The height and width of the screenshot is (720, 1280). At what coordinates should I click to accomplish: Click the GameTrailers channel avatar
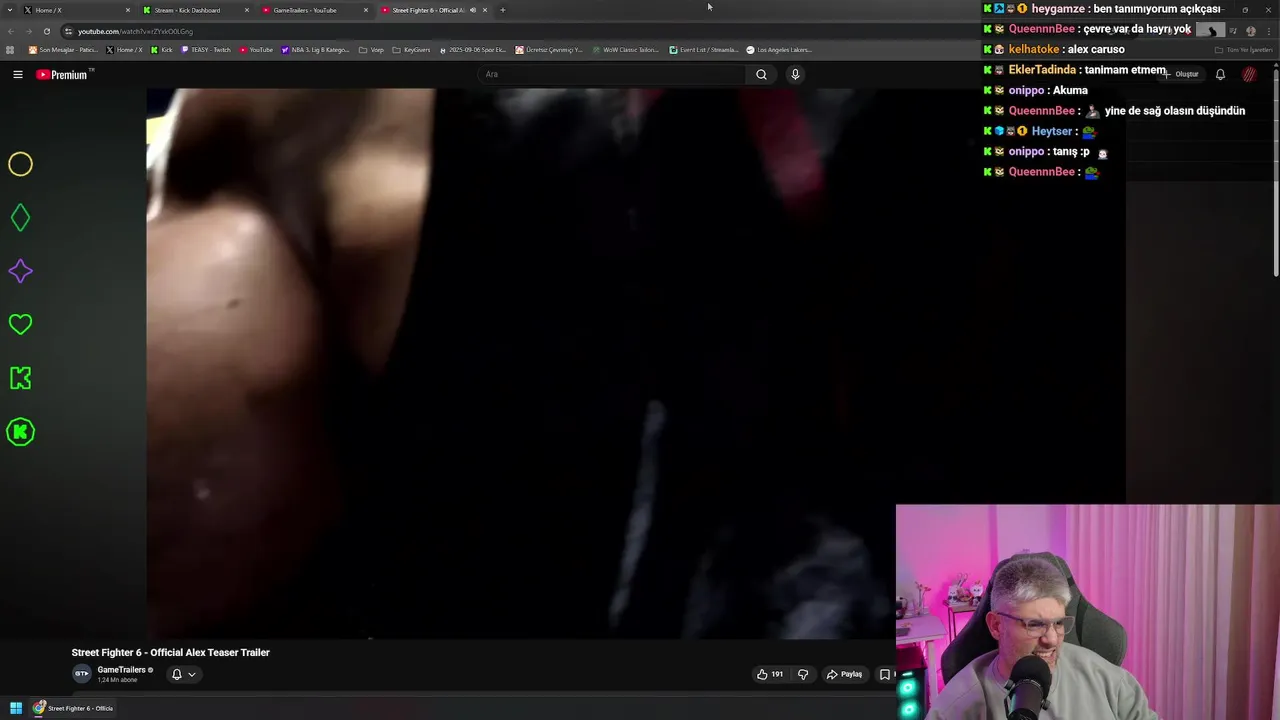click(x=82, y=674)
